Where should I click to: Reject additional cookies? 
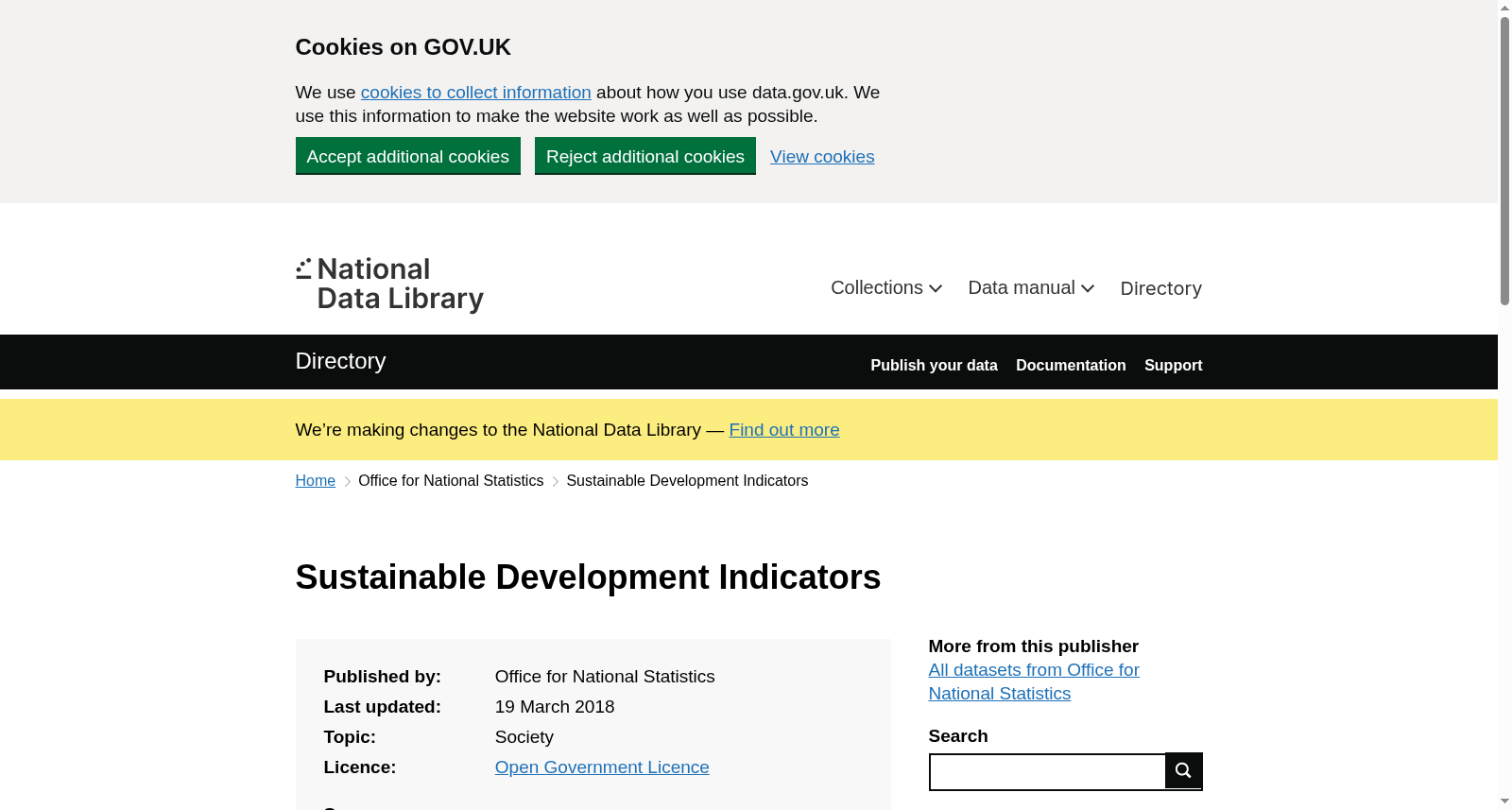point(645,156)
